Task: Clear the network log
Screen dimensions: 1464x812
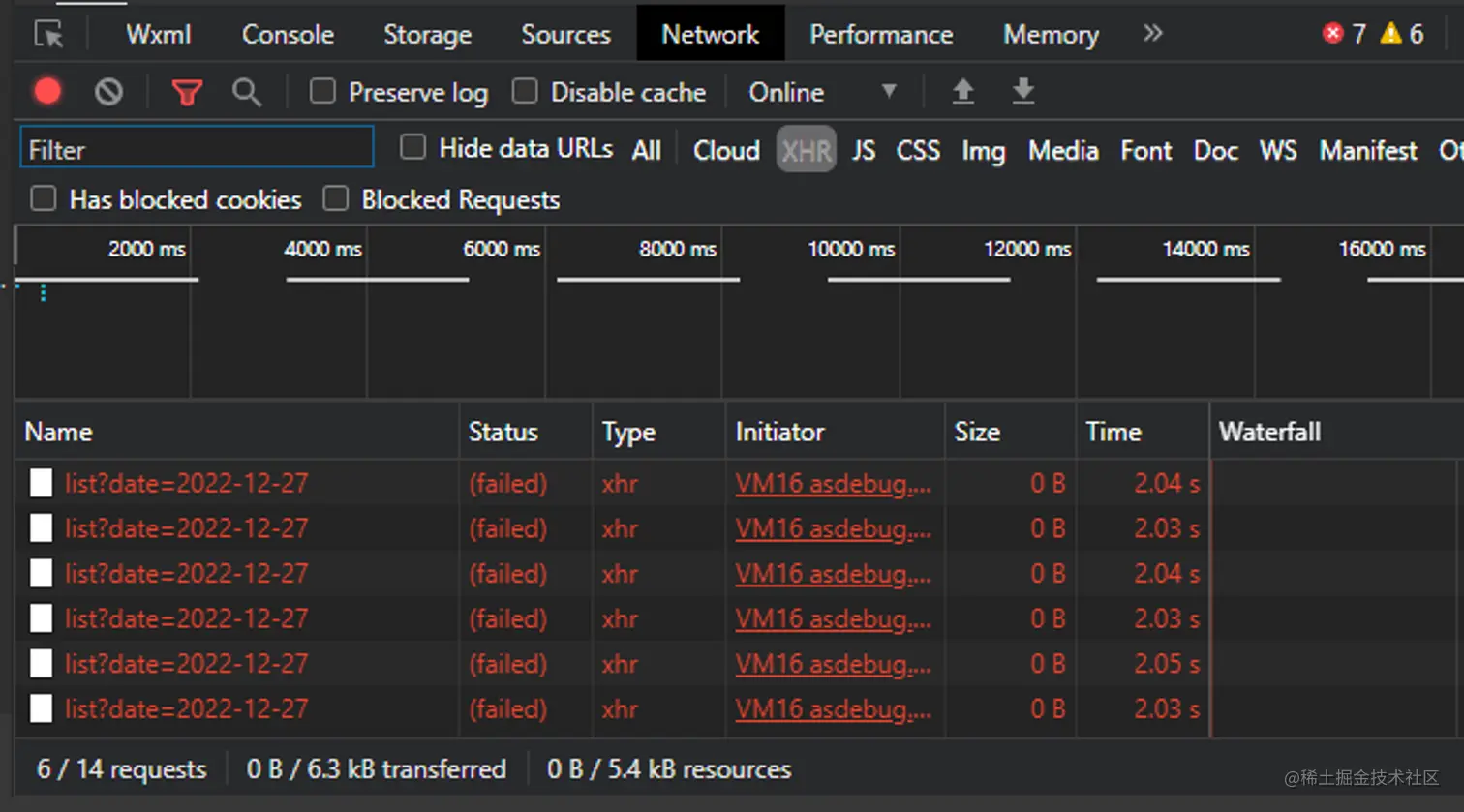Action: coord(108,92)
